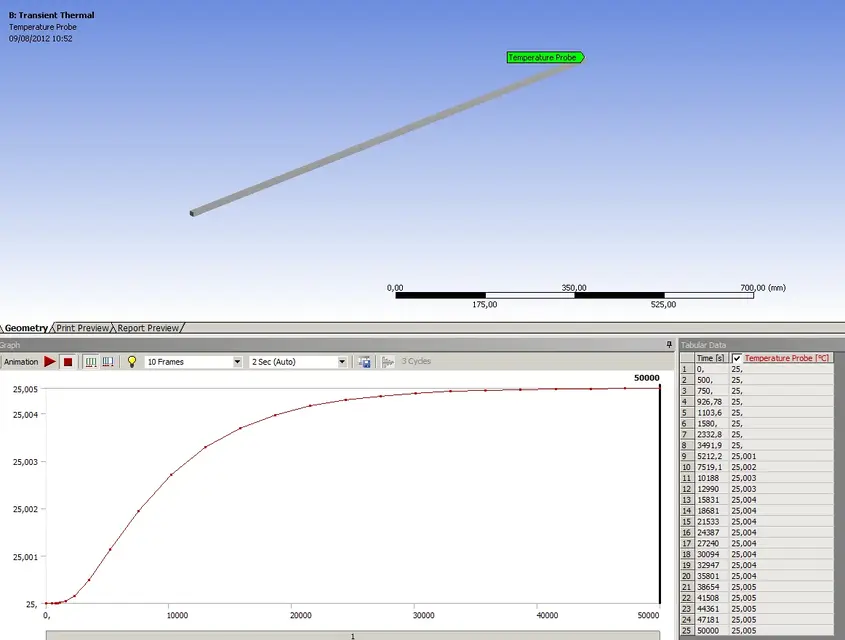Toggle Temperature Probe column checkbox
The image size is (845, 640).
(737, 358)
